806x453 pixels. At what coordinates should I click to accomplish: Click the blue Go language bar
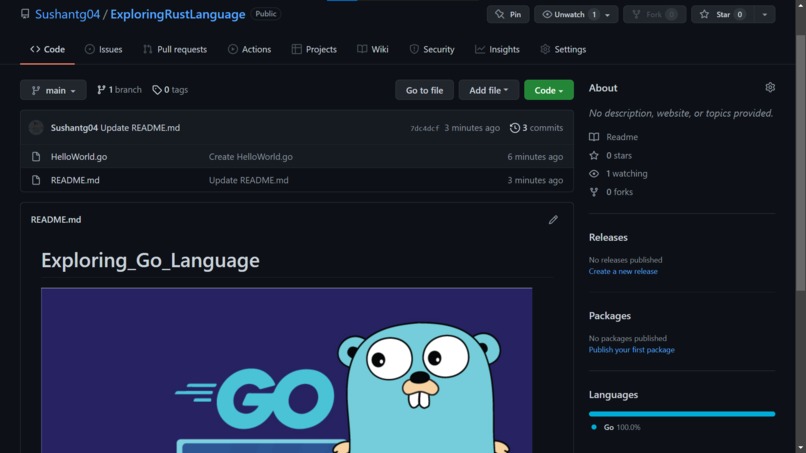click(x=682, y=413)
